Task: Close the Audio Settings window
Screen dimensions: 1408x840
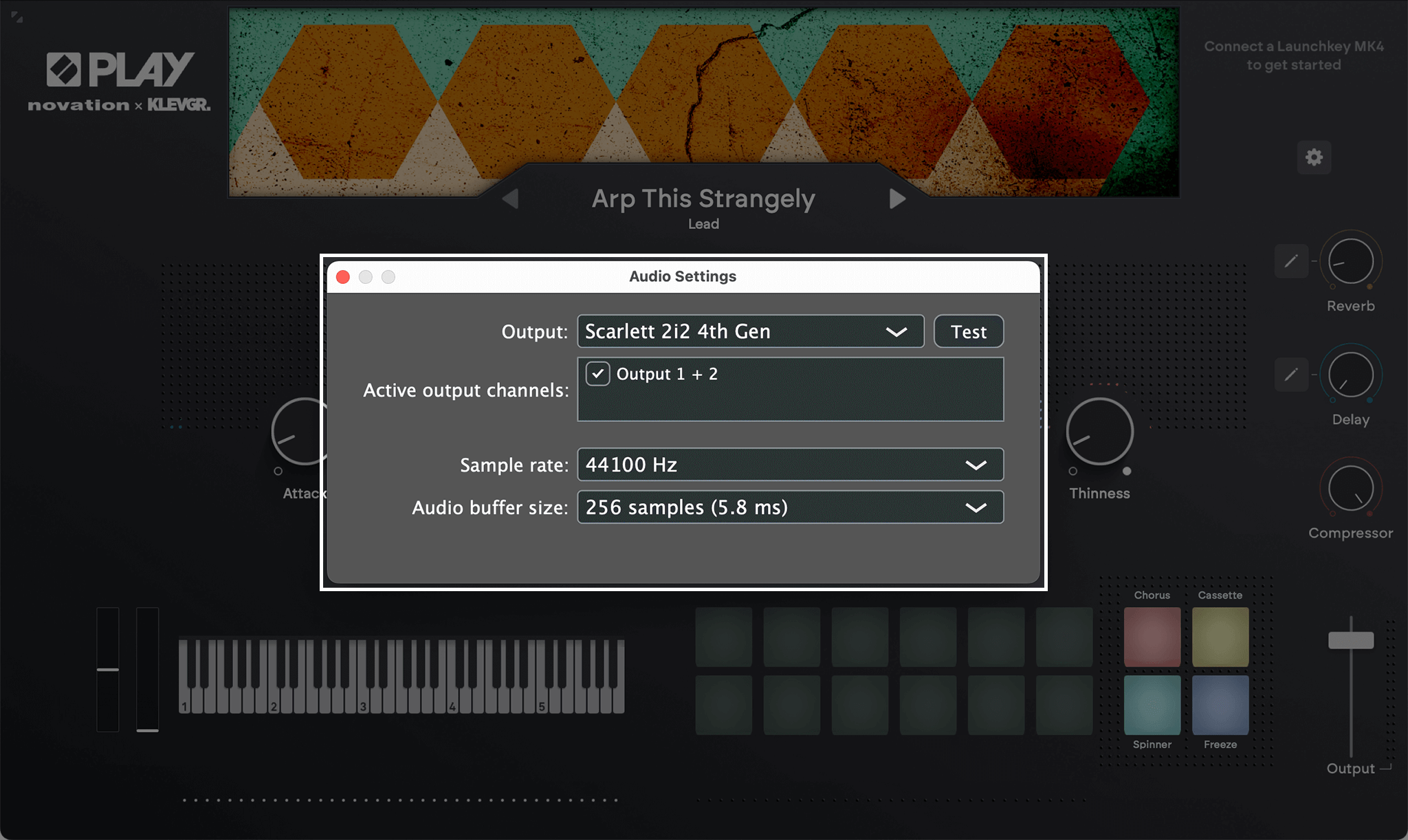Action: click(x=343, y=276)
